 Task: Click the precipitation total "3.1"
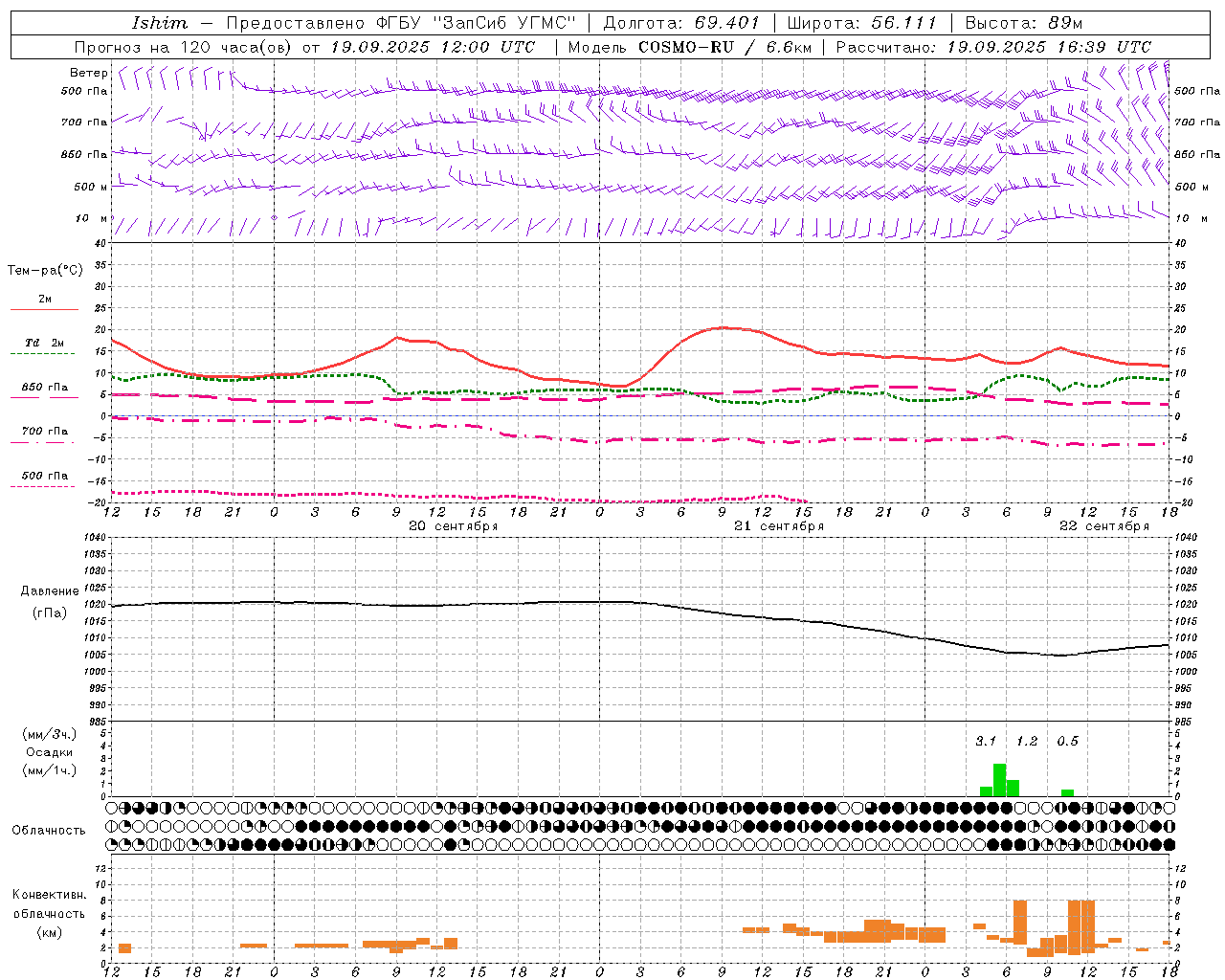point(986,741)
